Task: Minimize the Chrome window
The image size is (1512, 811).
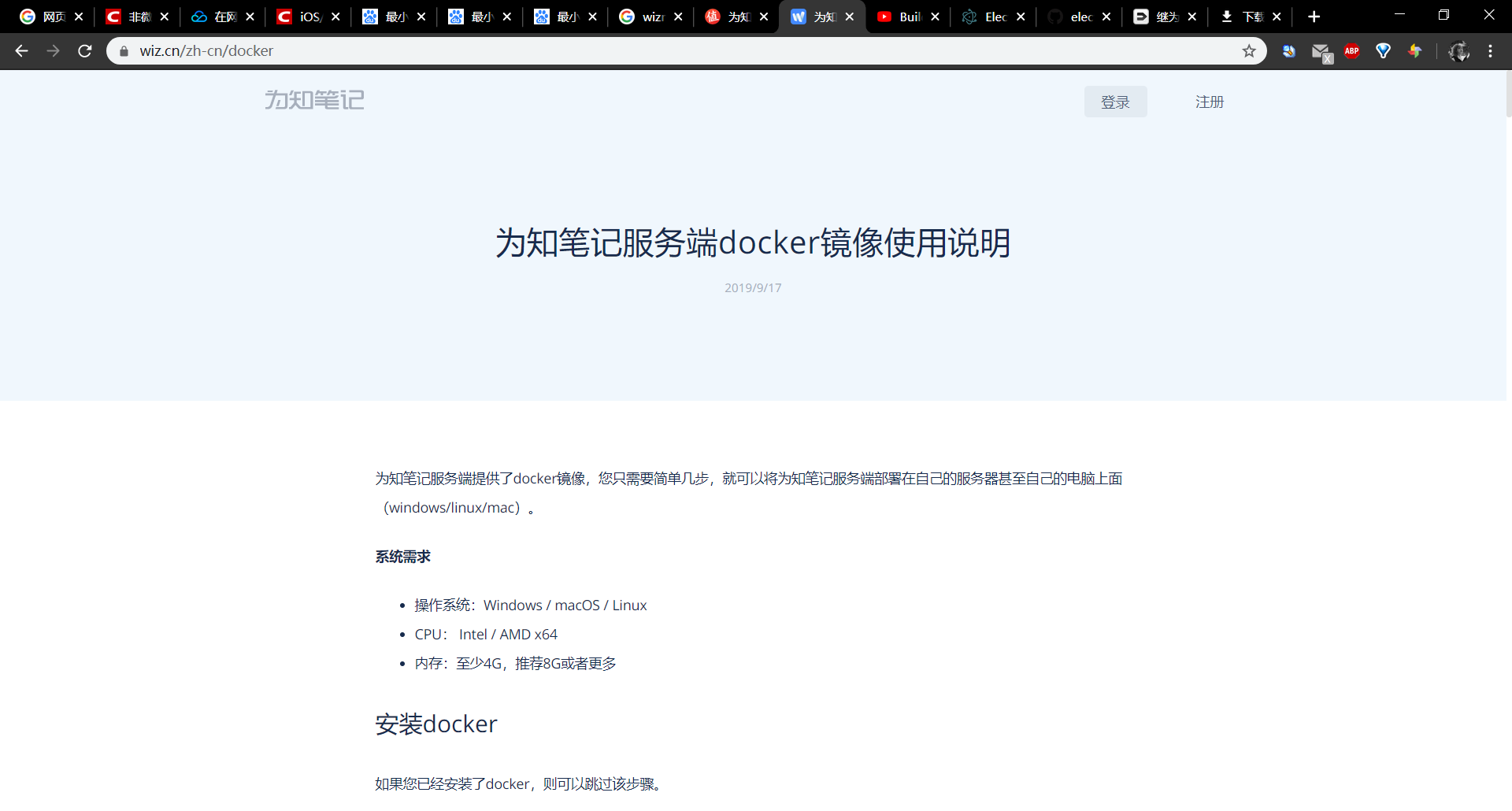Action: pyautogui.click(x=1399, y=15)
